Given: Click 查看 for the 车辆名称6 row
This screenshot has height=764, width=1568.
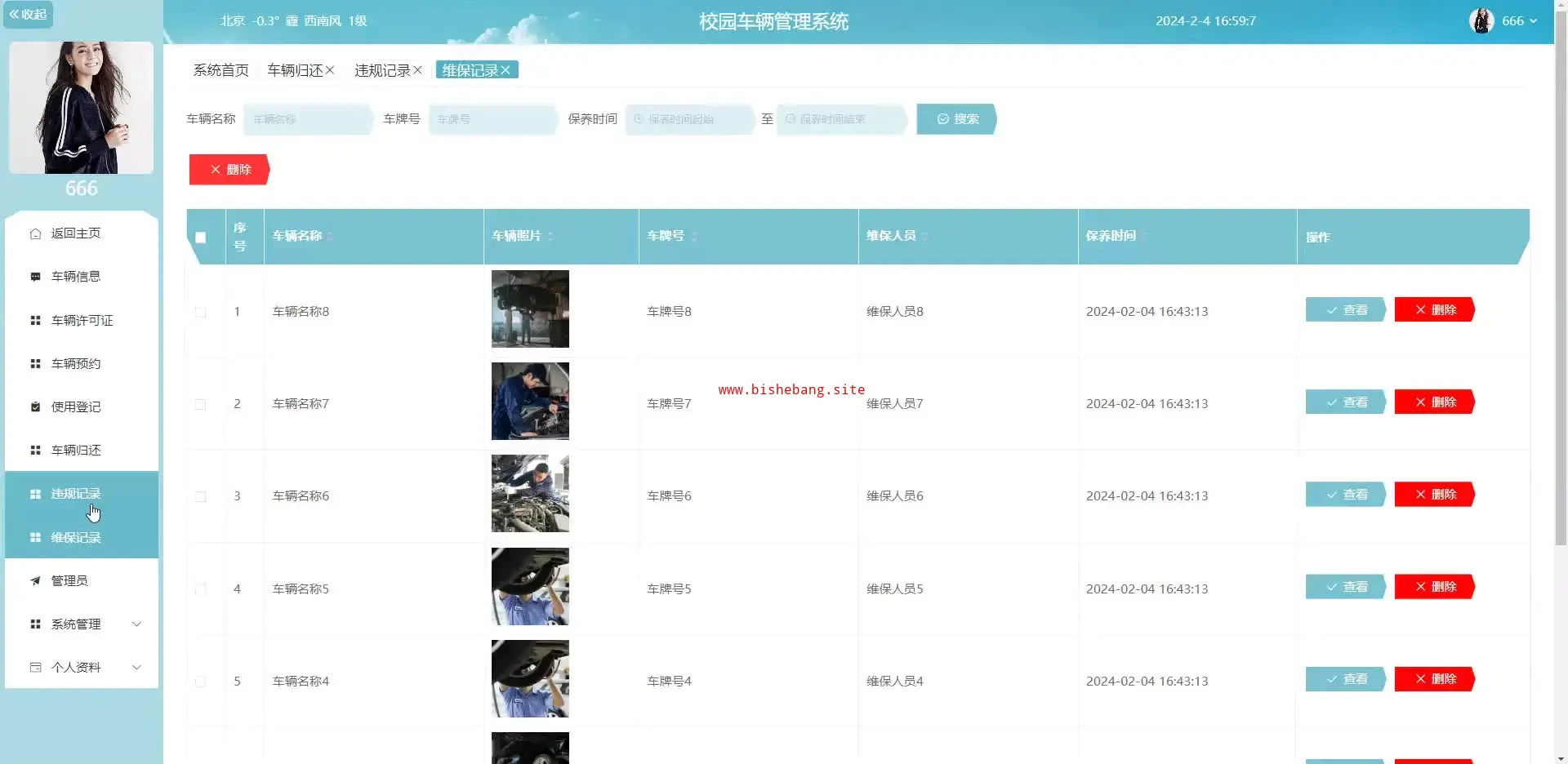Looking at the screenshot, I should pos(1346,495).
